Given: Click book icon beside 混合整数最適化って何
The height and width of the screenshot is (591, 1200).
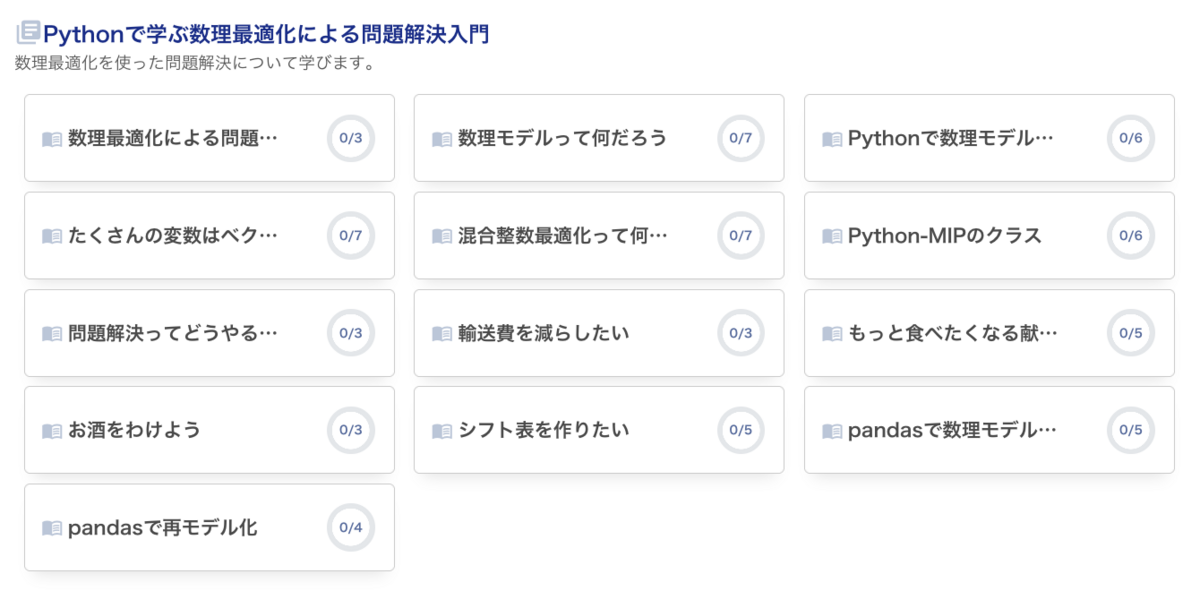Looking at the screenshot, I should pyautogui.click(x=442, y=236).
